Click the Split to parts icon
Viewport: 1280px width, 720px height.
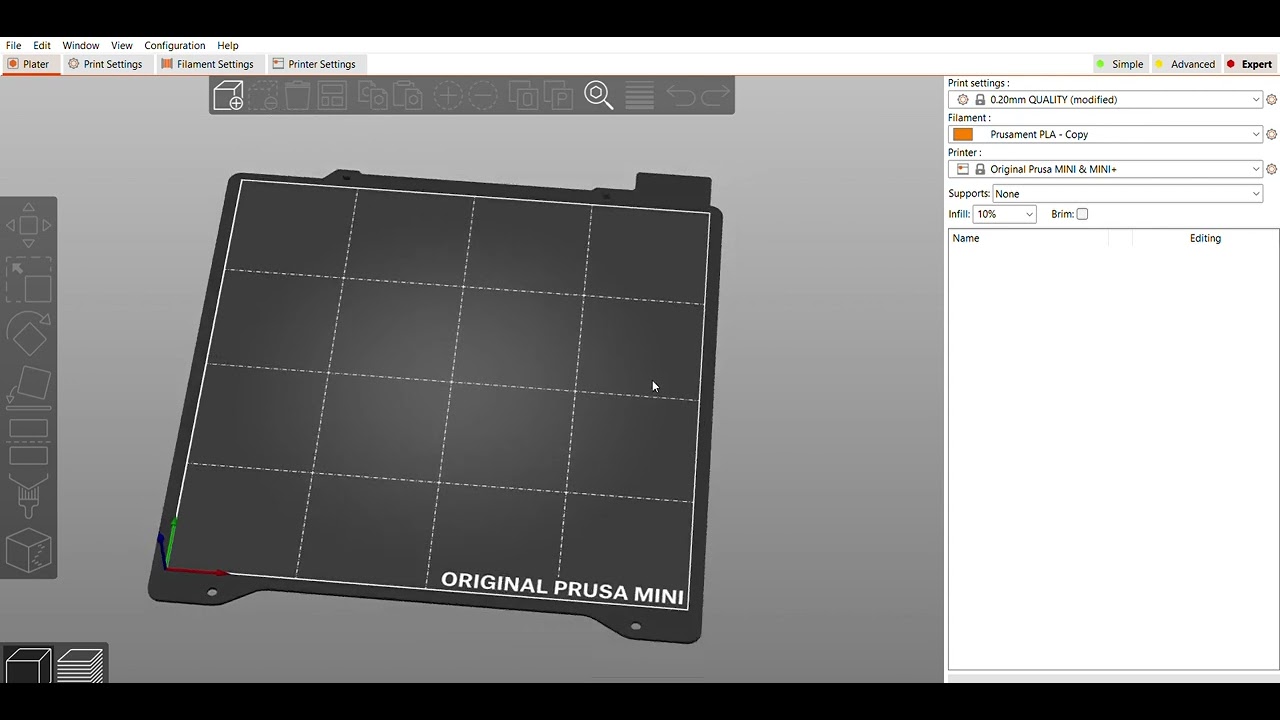558,95
